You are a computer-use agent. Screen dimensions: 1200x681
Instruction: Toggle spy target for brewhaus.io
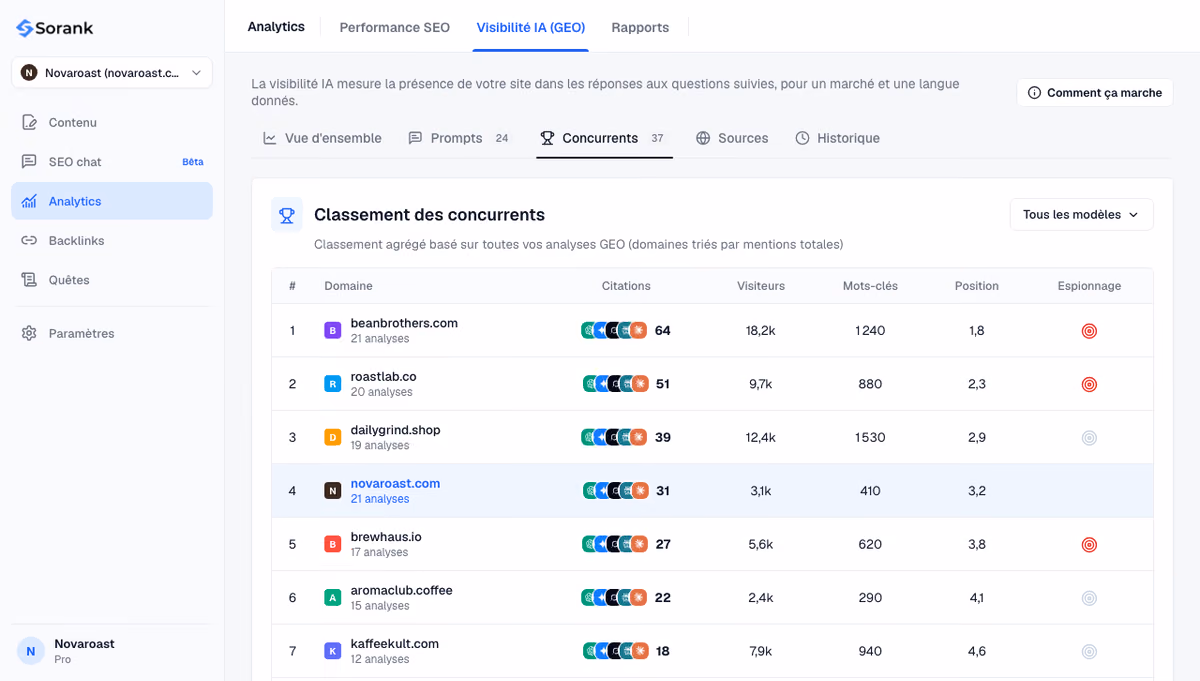click(x=1089, y=545)
